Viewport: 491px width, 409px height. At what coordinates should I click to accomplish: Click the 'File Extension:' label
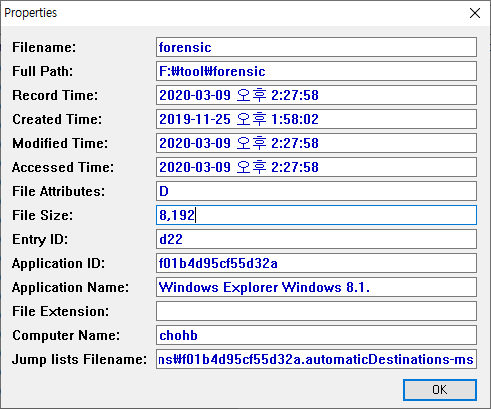(60, 311)
